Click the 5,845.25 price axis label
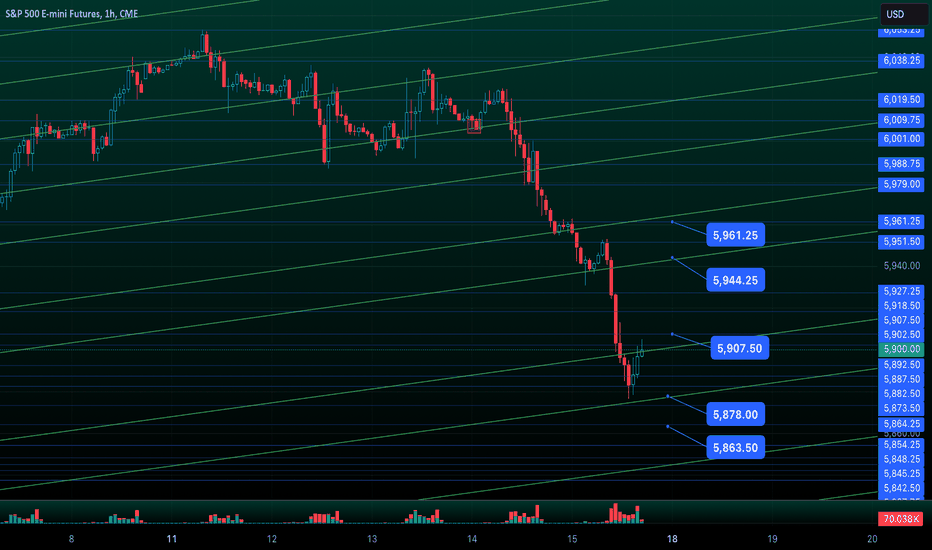Viewport: 932px width, 550px height. (x=901, y=474)
